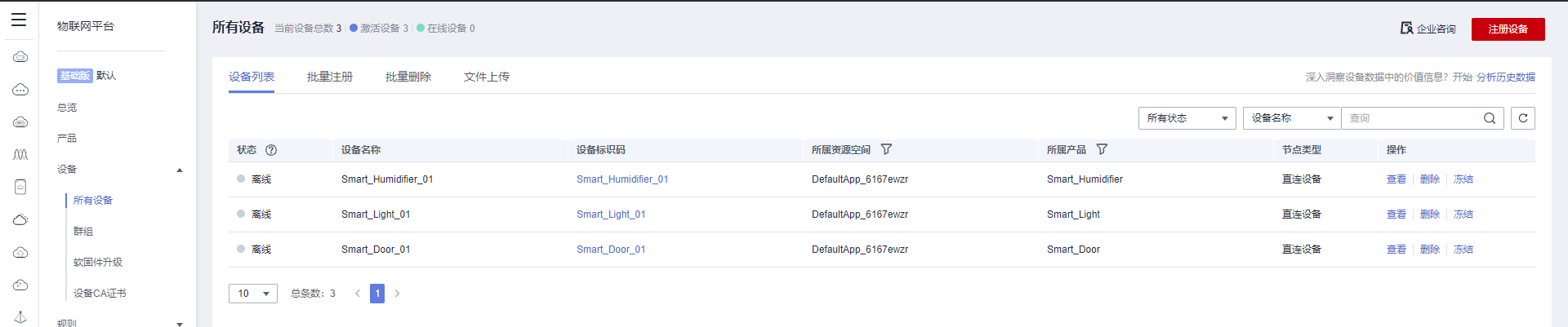Open the page size dropdown showing 10
1568x327 pixels.
[252, 294]
